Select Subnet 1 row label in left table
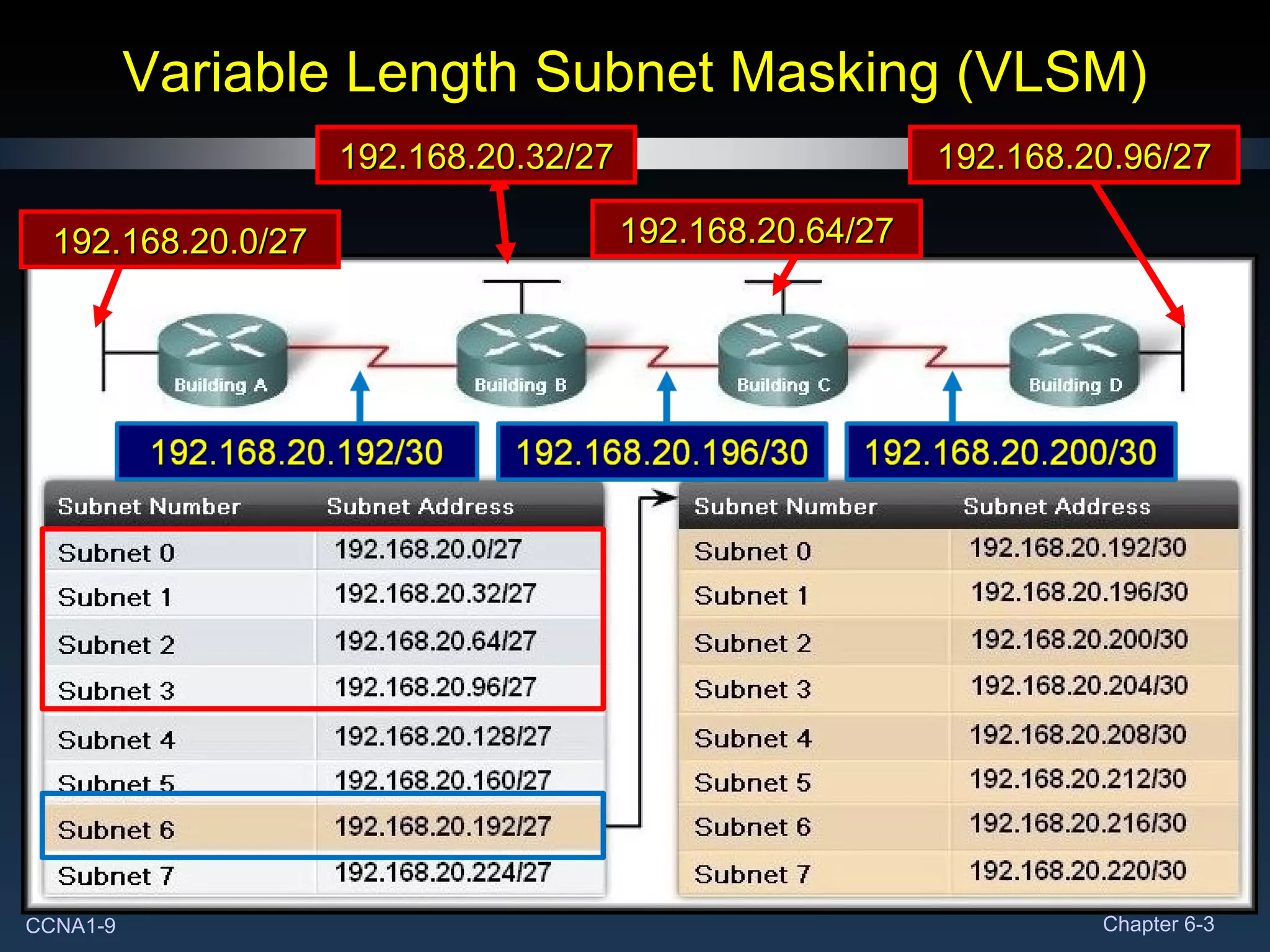Image resolution: width=1270 pixels, height=952 pixels. 114,597
